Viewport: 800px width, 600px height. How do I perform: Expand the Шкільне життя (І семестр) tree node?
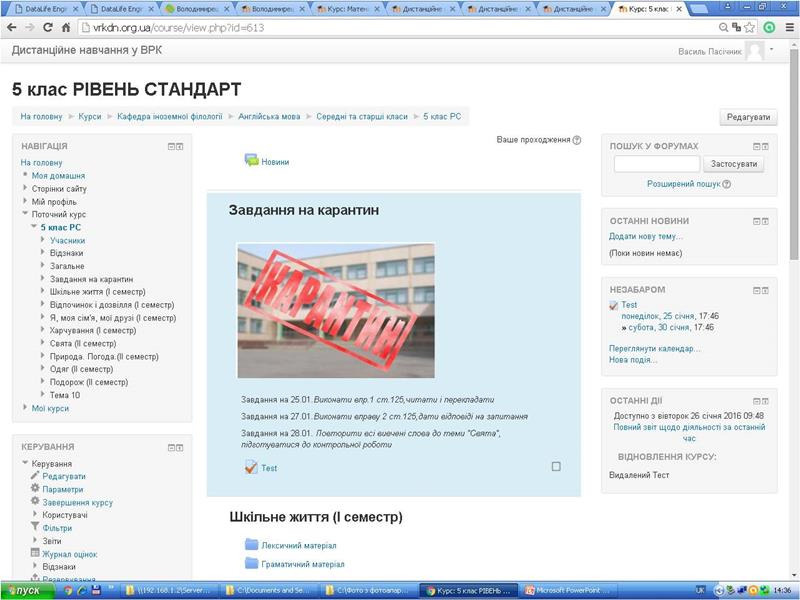coord(43,291)
